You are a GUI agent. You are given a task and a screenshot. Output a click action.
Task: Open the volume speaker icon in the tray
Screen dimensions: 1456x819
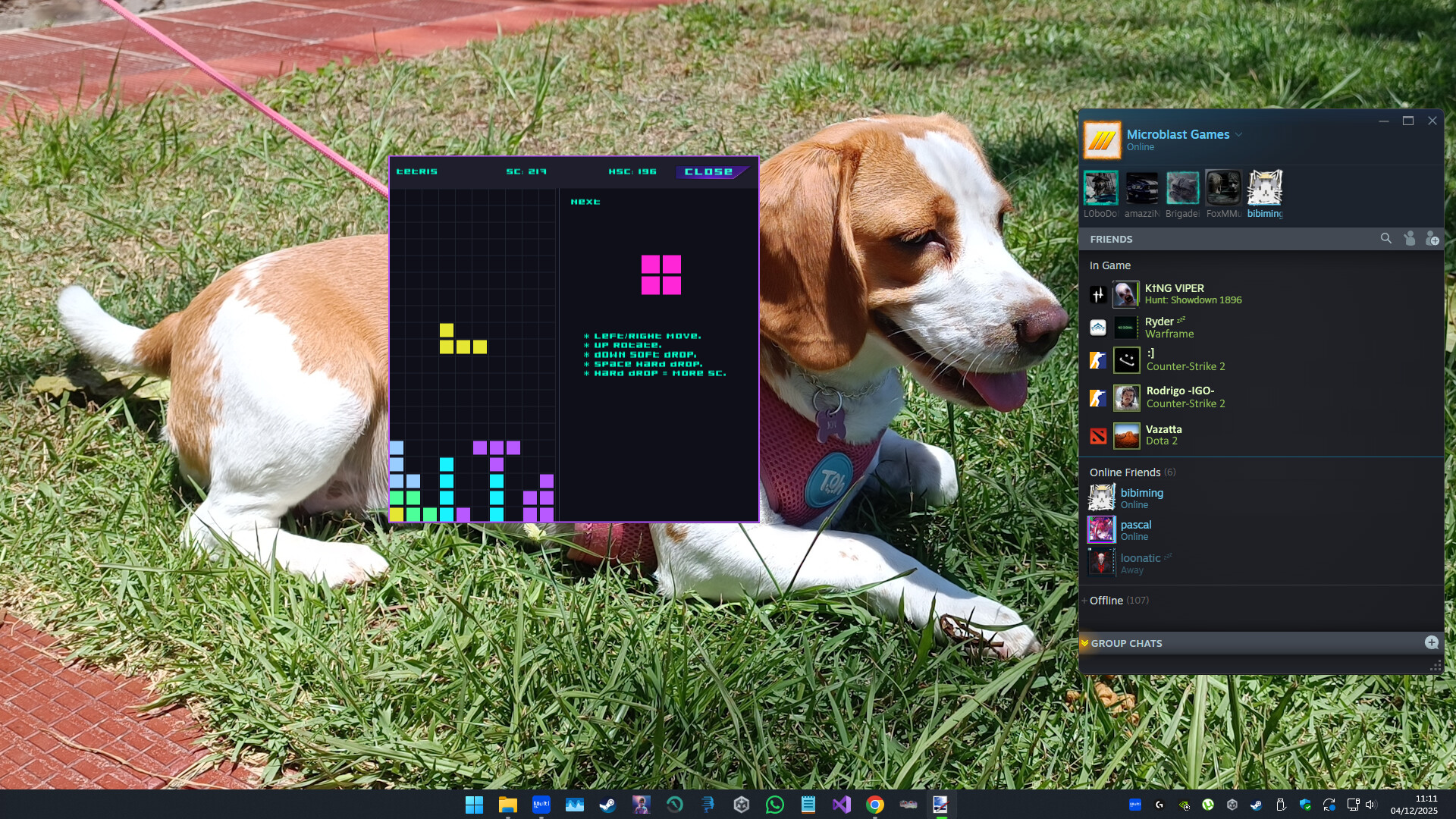pos(1370,805)
